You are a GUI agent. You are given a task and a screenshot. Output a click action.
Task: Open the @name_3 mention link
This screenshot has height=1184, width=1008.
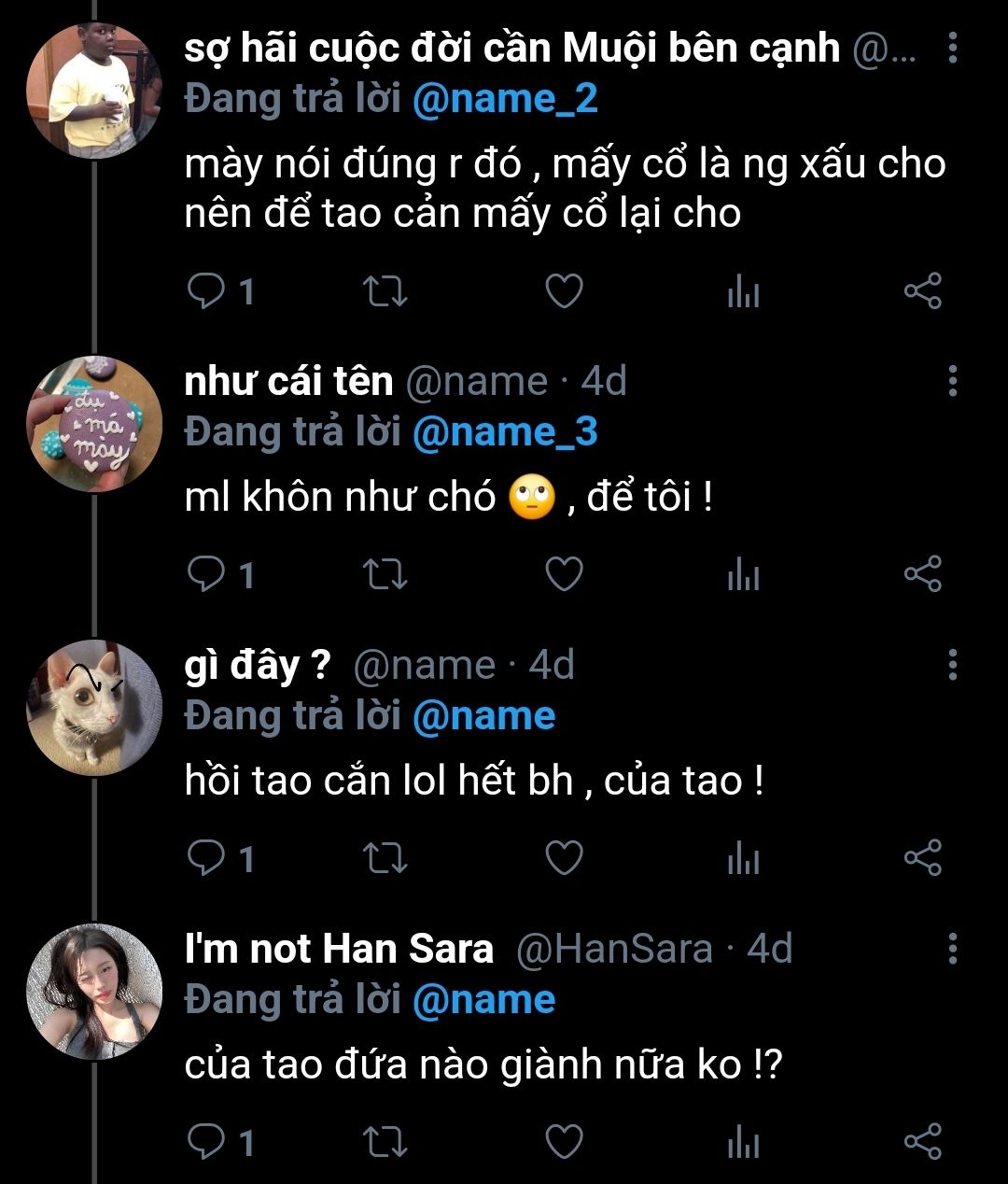504,431
